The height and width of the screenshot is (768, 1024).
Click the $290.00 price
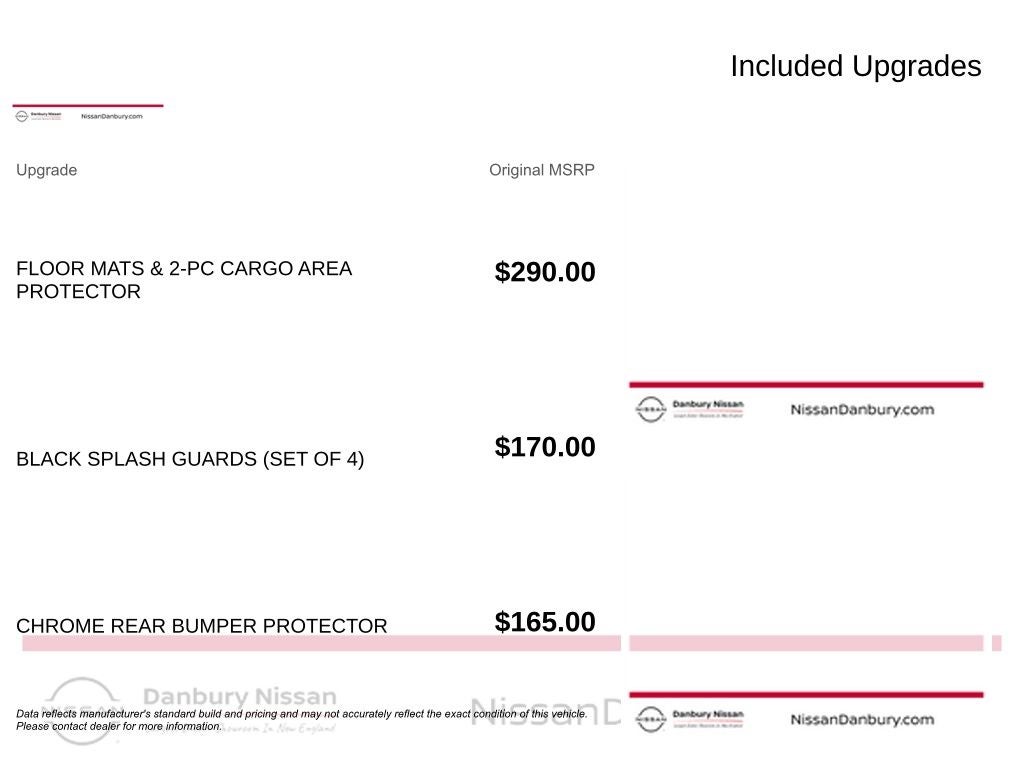[544, 272]
